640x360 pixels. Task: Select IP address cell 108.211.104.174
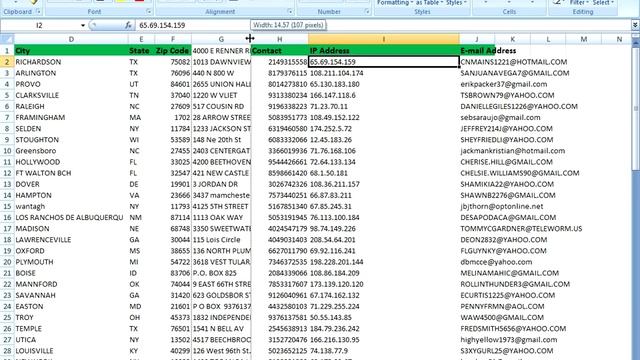tap(384, 73)
